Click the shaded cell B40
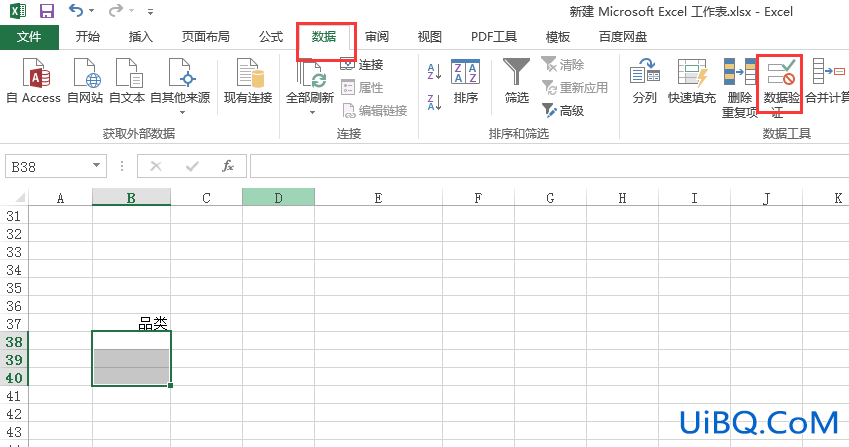The image size is (849, 447). point(131,376)
